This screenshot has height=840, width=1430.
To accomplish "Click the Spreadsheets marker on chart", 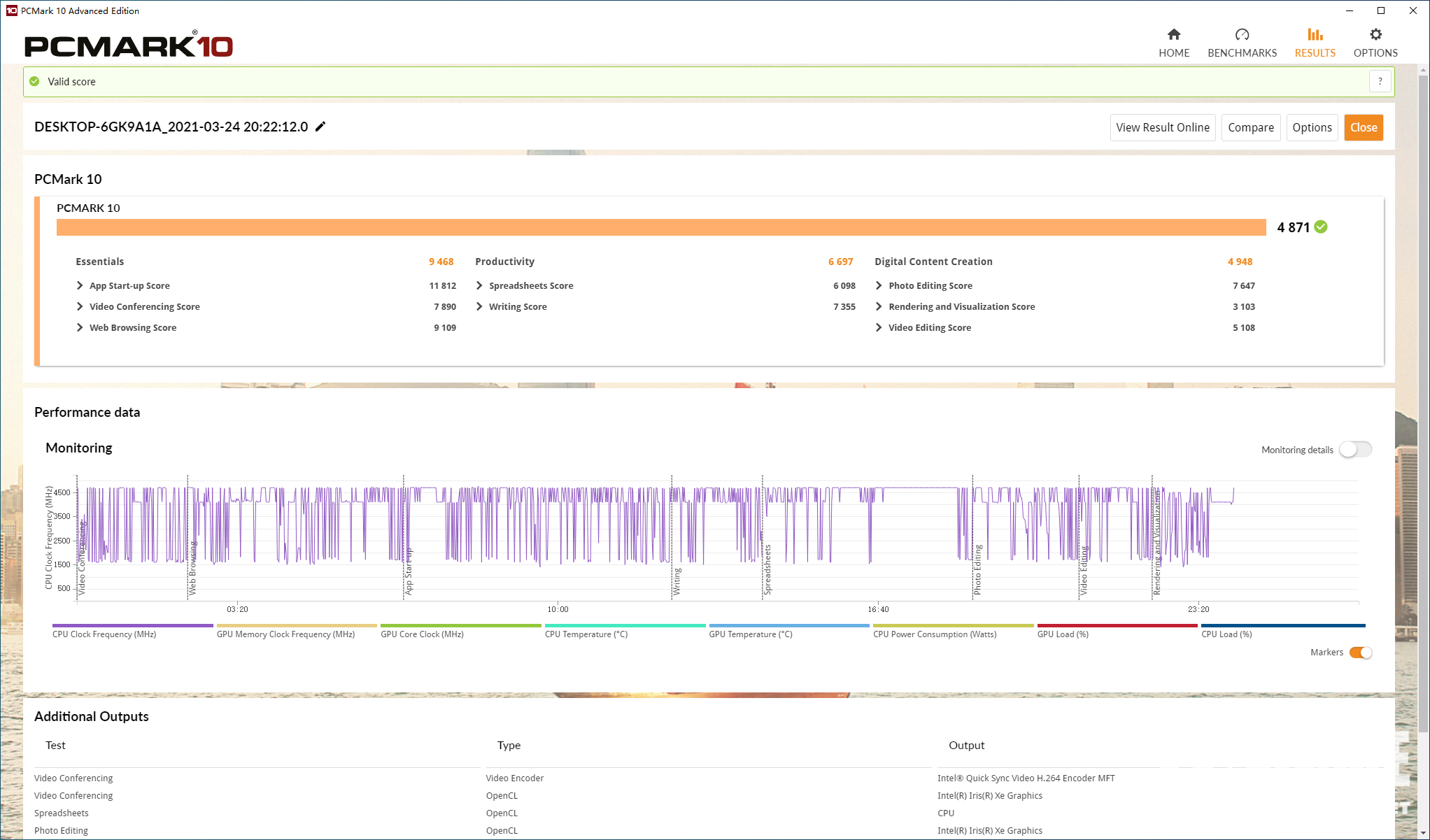I will [767, 570].
